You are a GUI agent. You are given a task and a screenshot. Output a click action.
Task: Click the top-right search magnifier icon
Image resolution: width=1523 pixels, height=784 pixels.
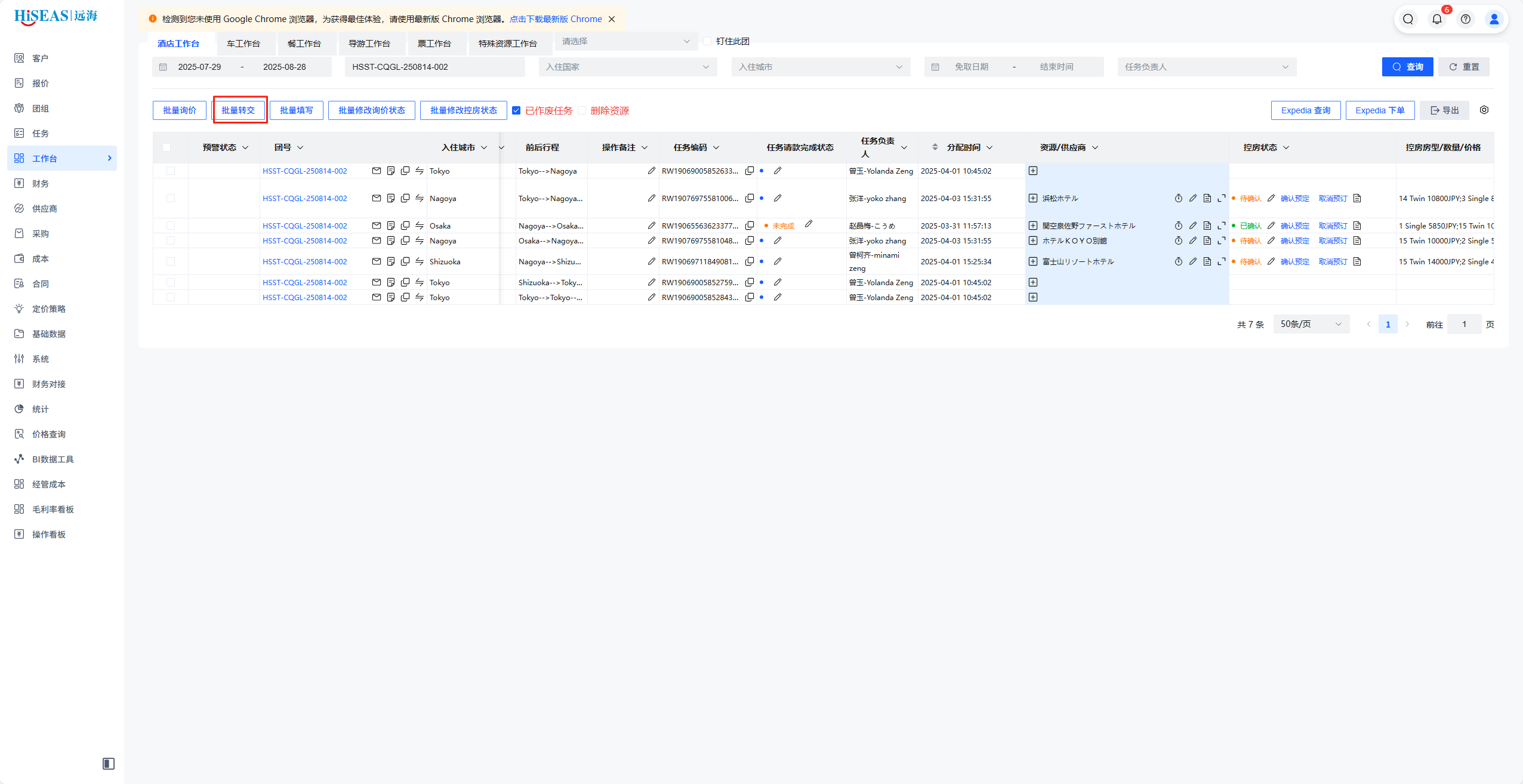tap(1408, 19)
